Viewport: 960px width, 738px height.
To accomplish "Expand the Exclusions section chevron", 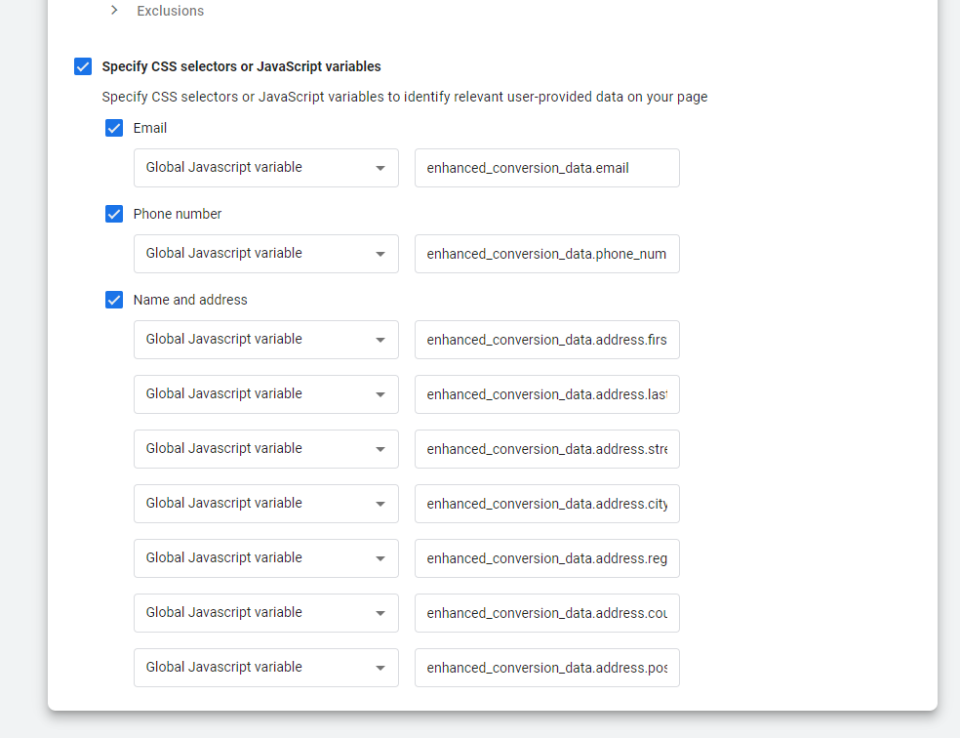I will 114,10.
